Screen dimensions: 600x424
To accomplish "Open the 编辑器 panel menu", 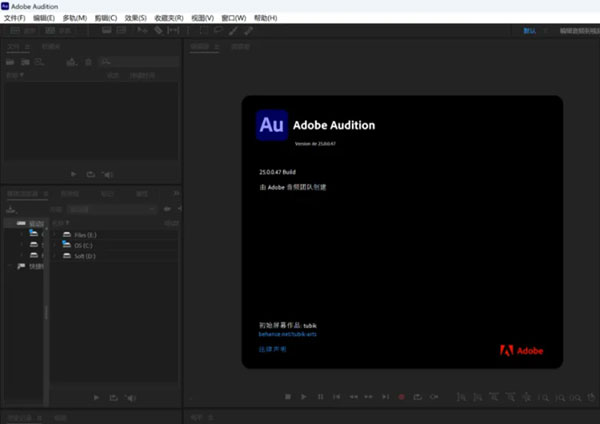I will (x=217, y=47).
